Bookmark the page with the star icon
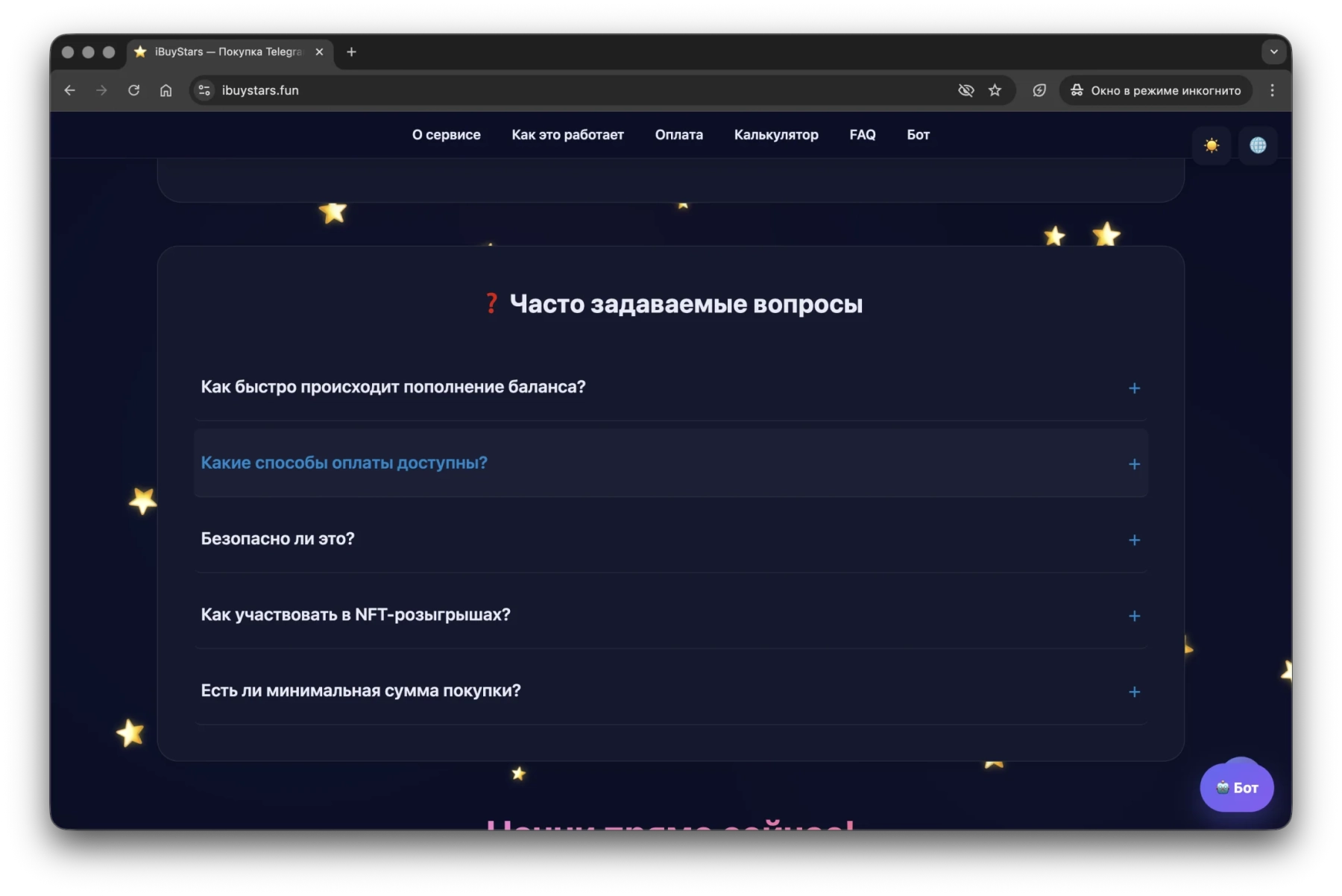The height and width of the screenshot is (896, 1342). (995, 90)
